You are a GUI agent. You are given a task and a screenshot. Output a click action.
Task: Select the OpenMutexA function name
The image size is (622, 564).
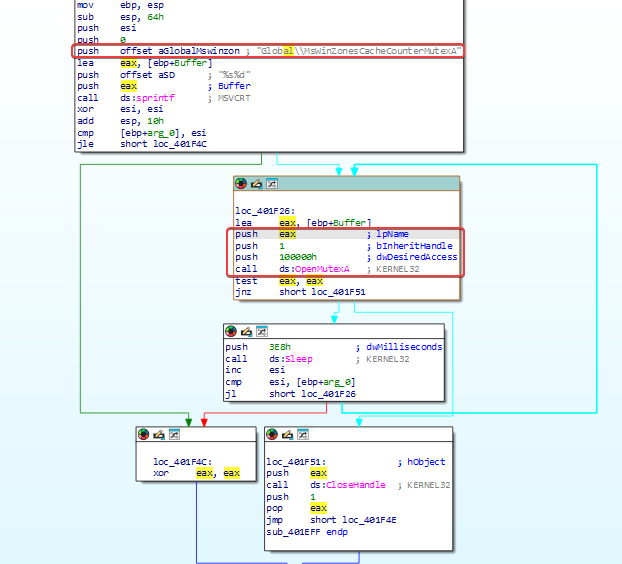pos(322,269)
